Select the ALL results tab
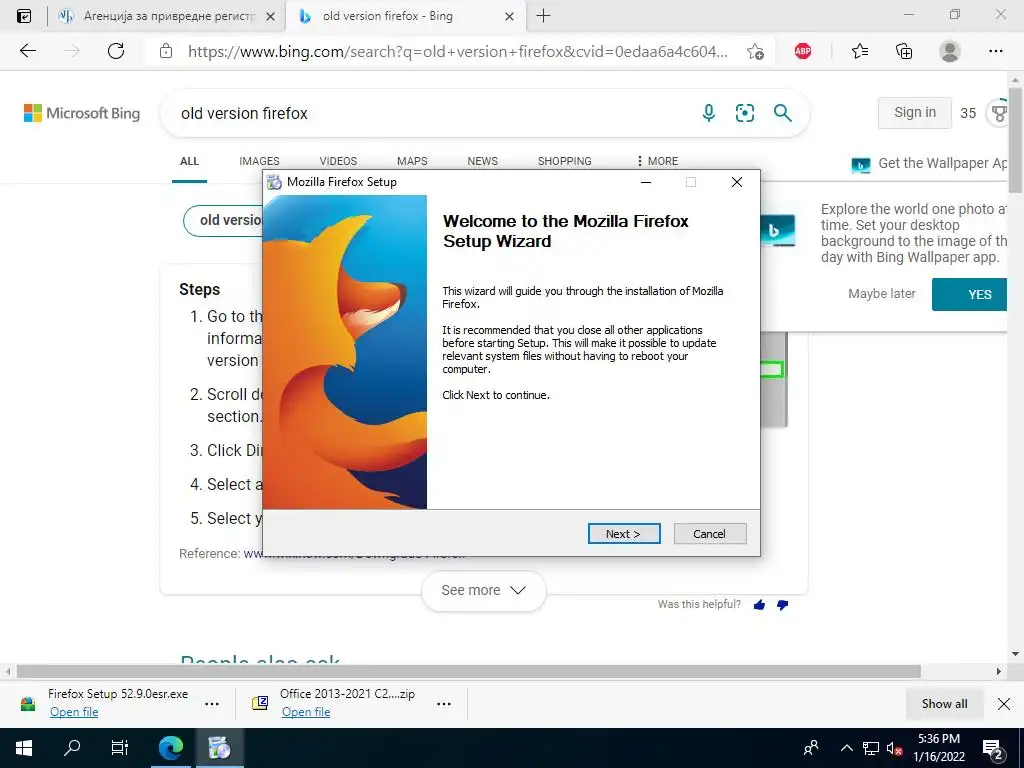This screenshot has height=768, width=1024. pyautogui.click(x=189, y=161)
